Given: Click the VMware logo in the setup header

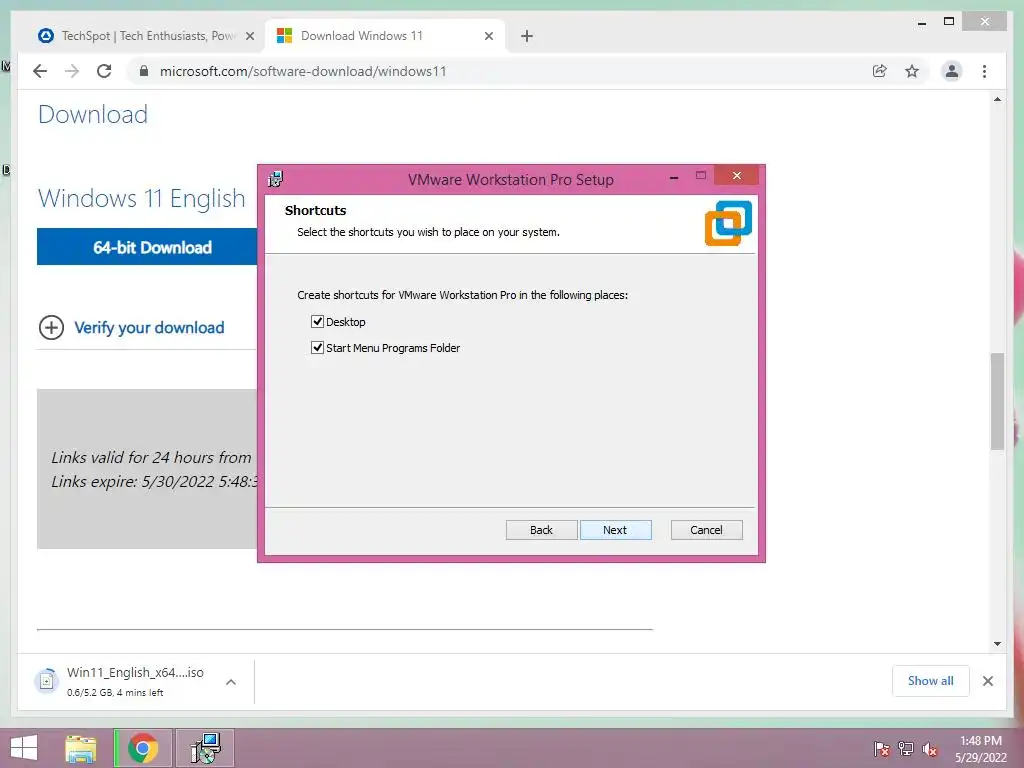Looking at the screenshot, I should click(728, 223).
